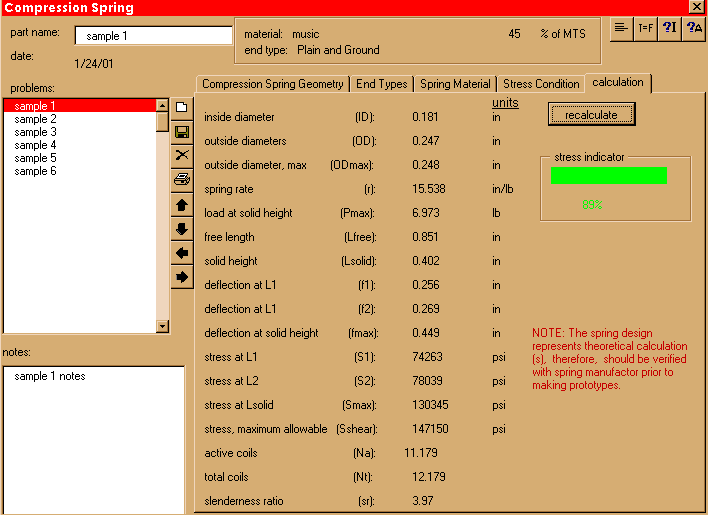Click the down arrow icon beside problems list
This screenshot has width=708, height=515.
182,228
